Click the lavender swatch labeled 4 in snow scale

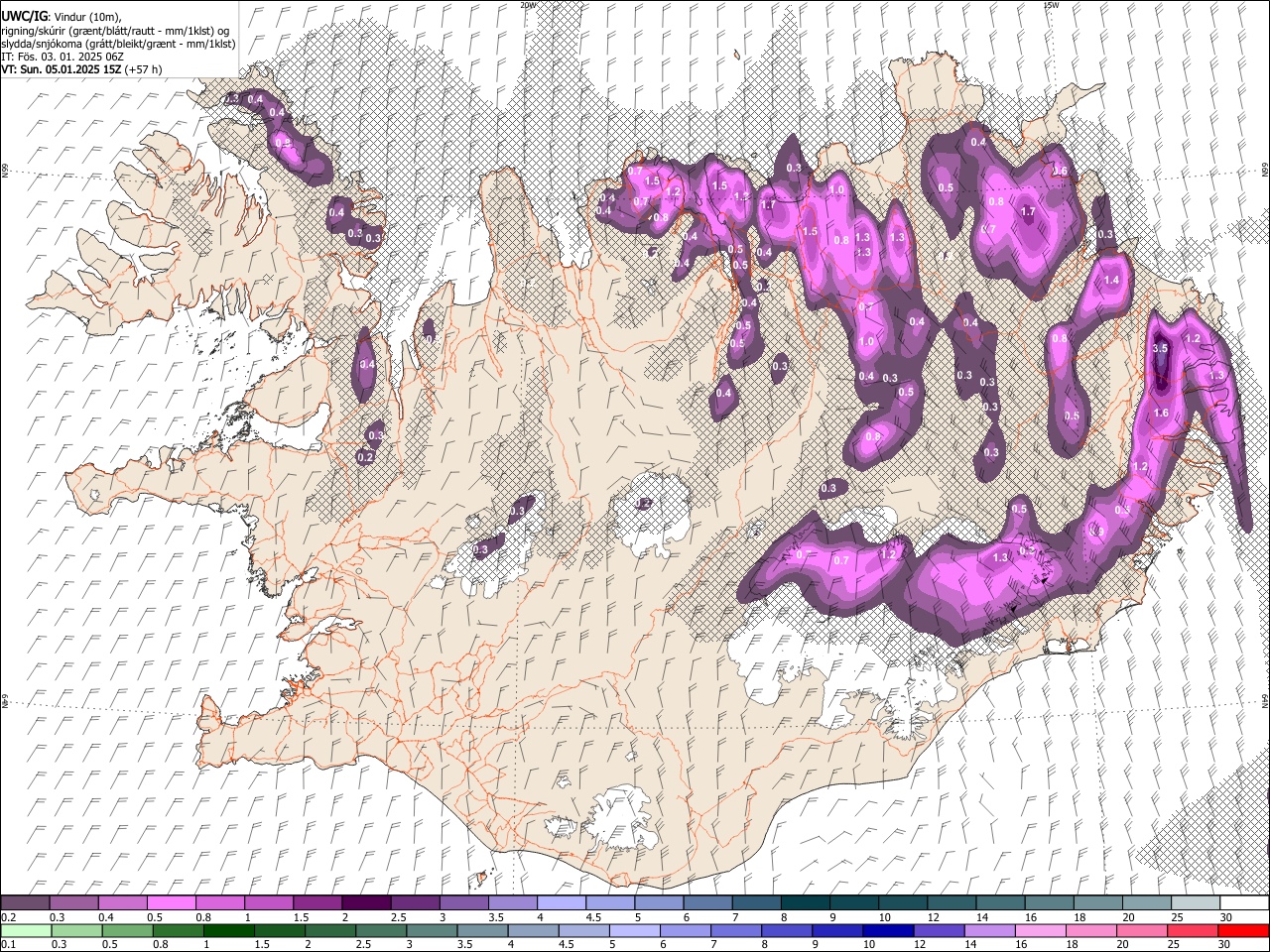coord(562,903)
